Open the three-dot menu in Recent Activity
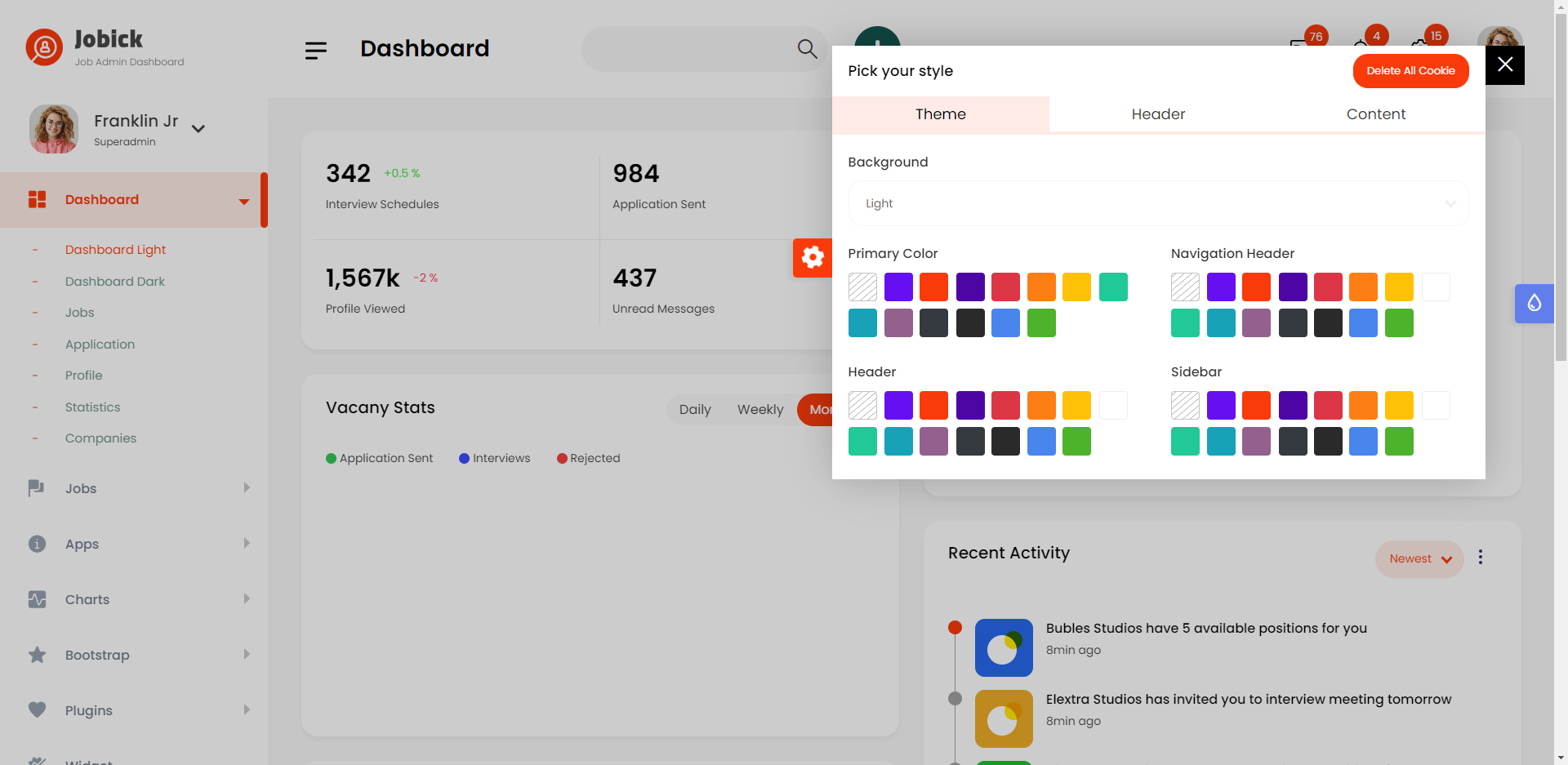The width and height of the screenshot is (1568, 765). point(1480,558)
